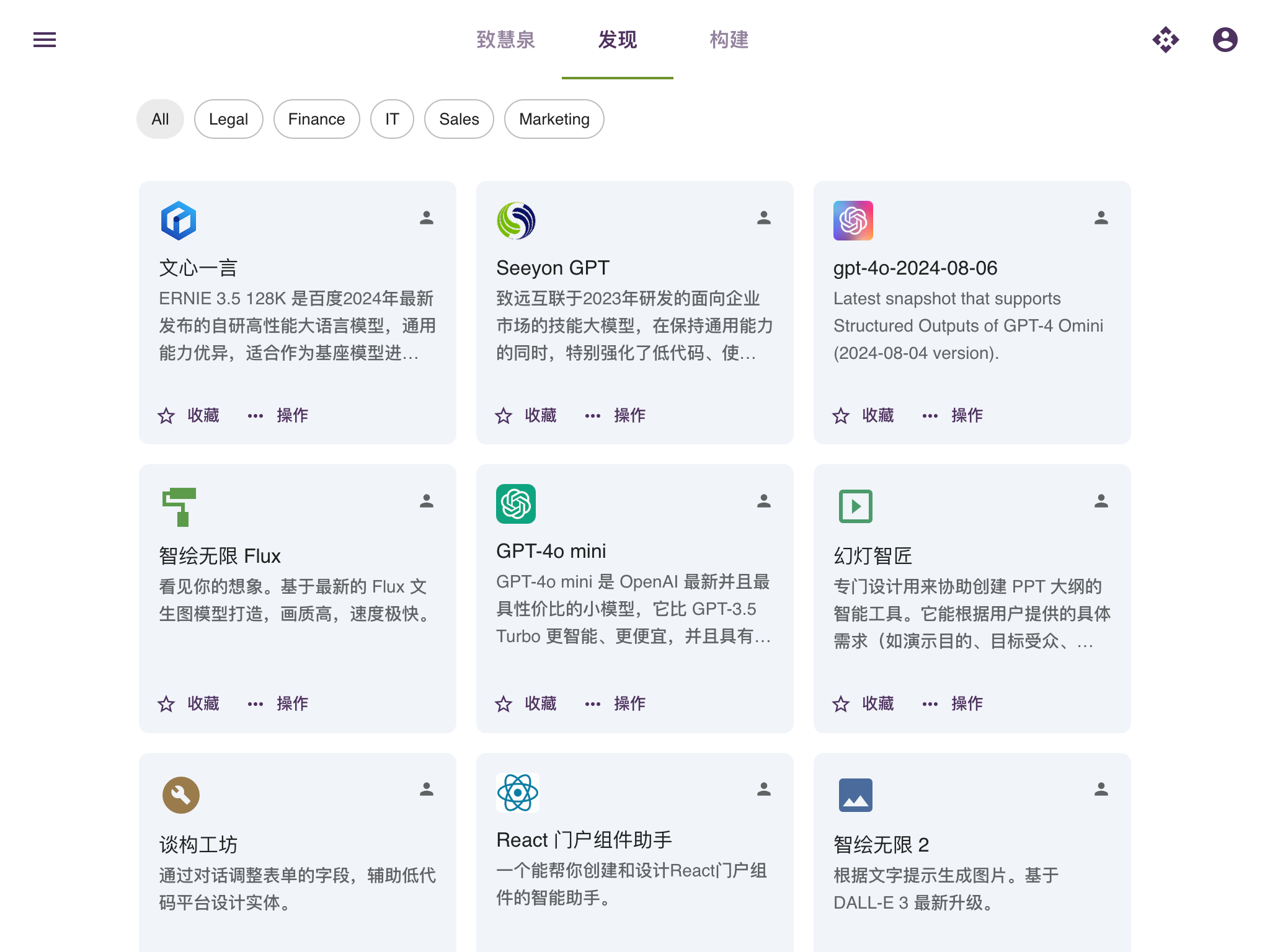
Task: Open 操作 menu on gpt-4o-2024-08-06 card
Action: point(952,415)
